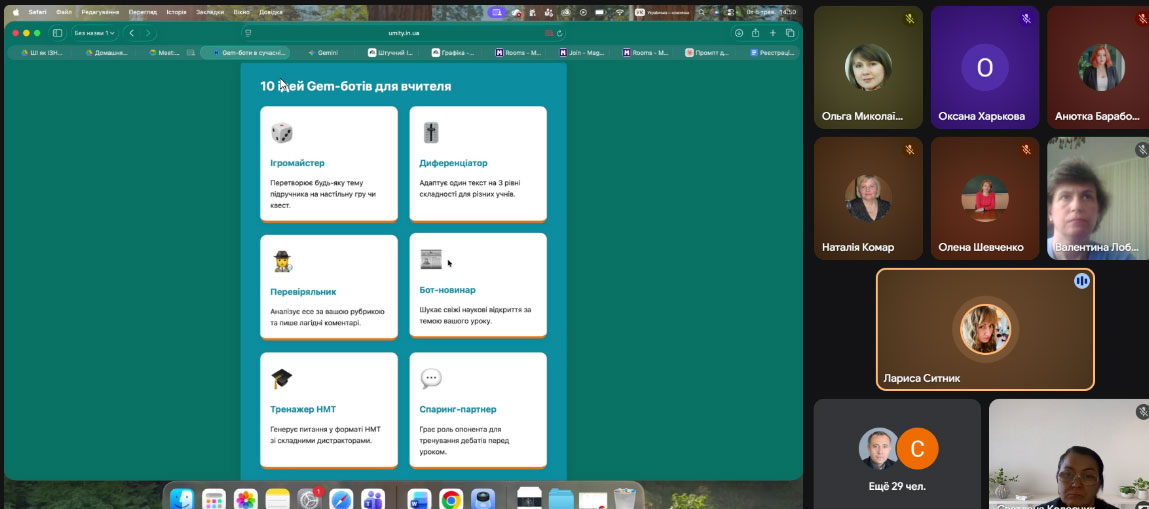Click Лариса Ситник's audio indicator icon

pos(1082,281)
